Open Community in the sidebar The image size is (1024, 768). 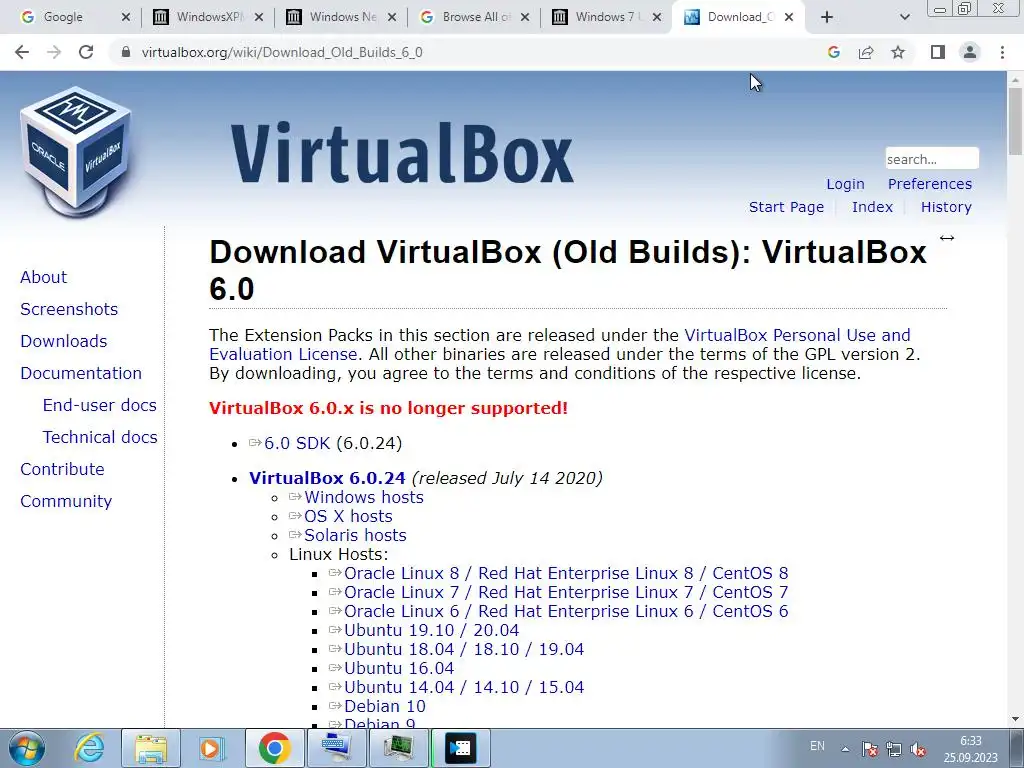tap(66, 501)
